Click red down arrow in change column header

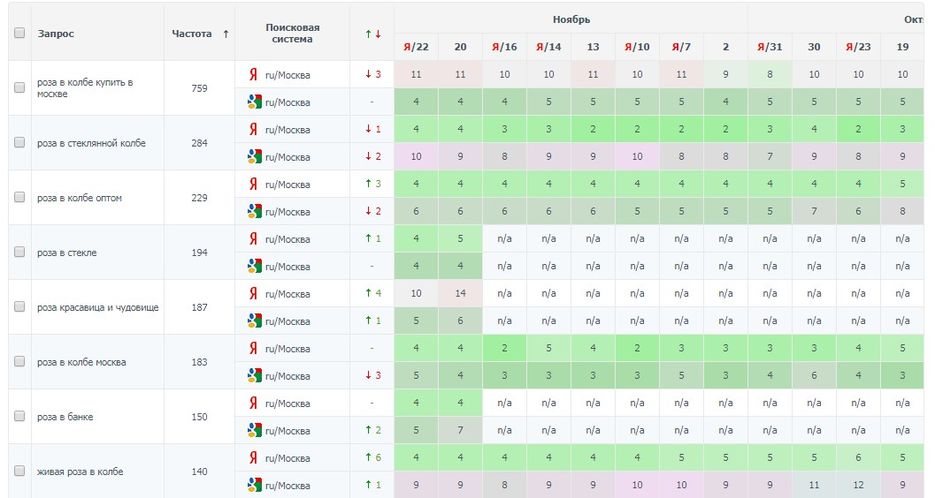[x=377, y=34]
